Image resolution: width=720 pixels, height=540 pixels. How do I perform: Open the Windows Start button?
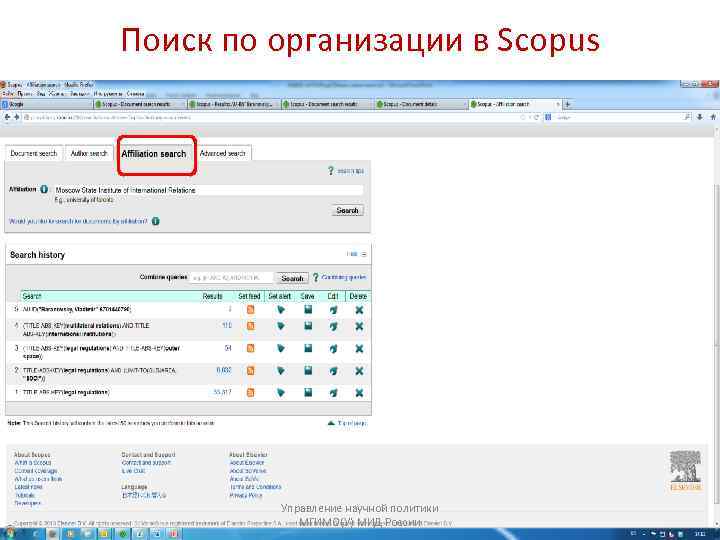point(8,534)
